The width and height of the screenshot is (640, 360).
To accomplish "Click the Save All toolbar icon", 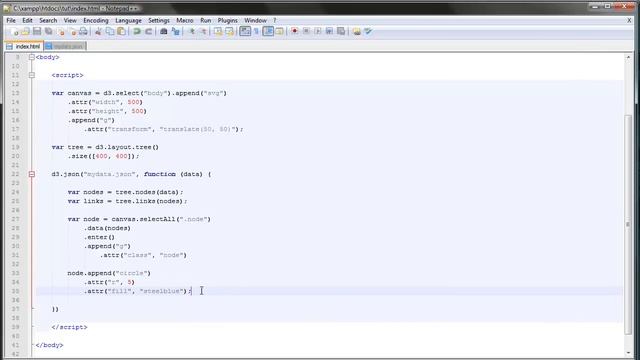I will click(49, 31).
